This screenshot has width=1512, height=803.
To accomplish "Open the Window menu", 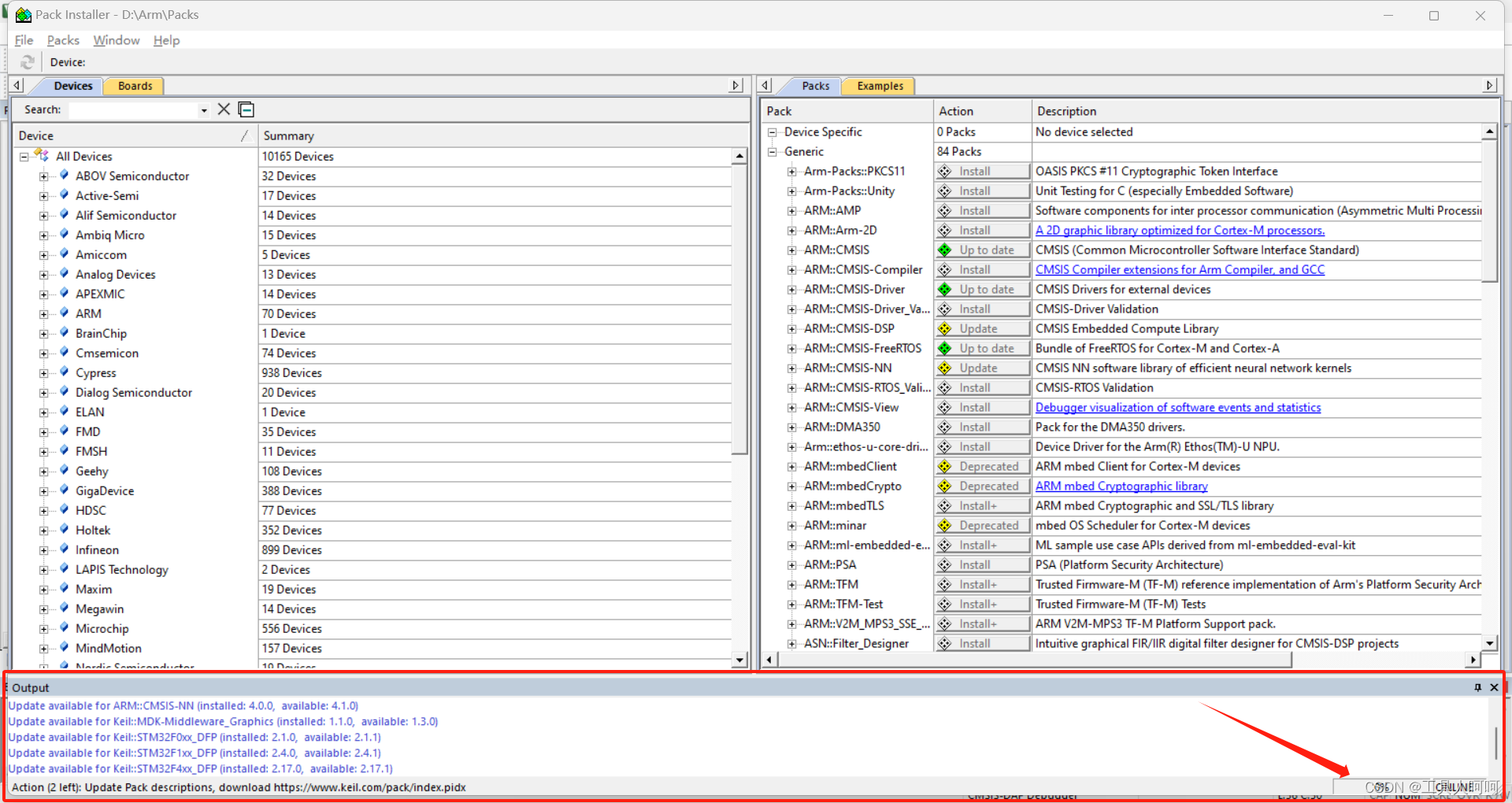I will tap(117, 40).
